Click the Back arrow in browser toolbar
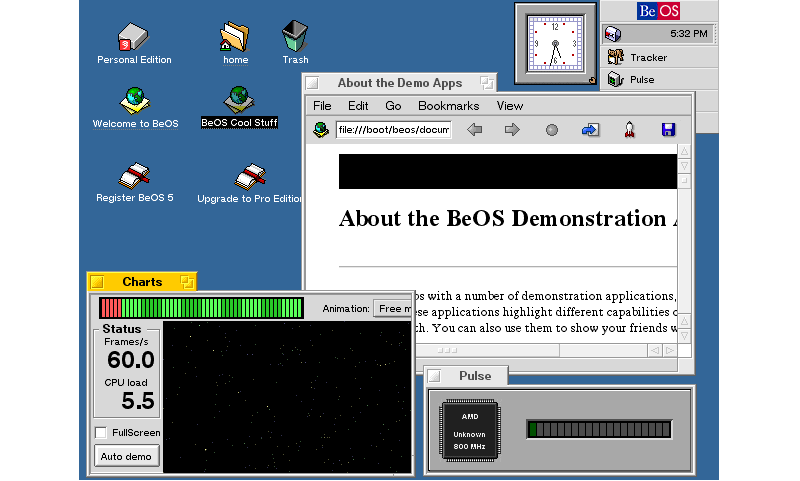This screenshot has height=481, width=800. tap(474, 130)
